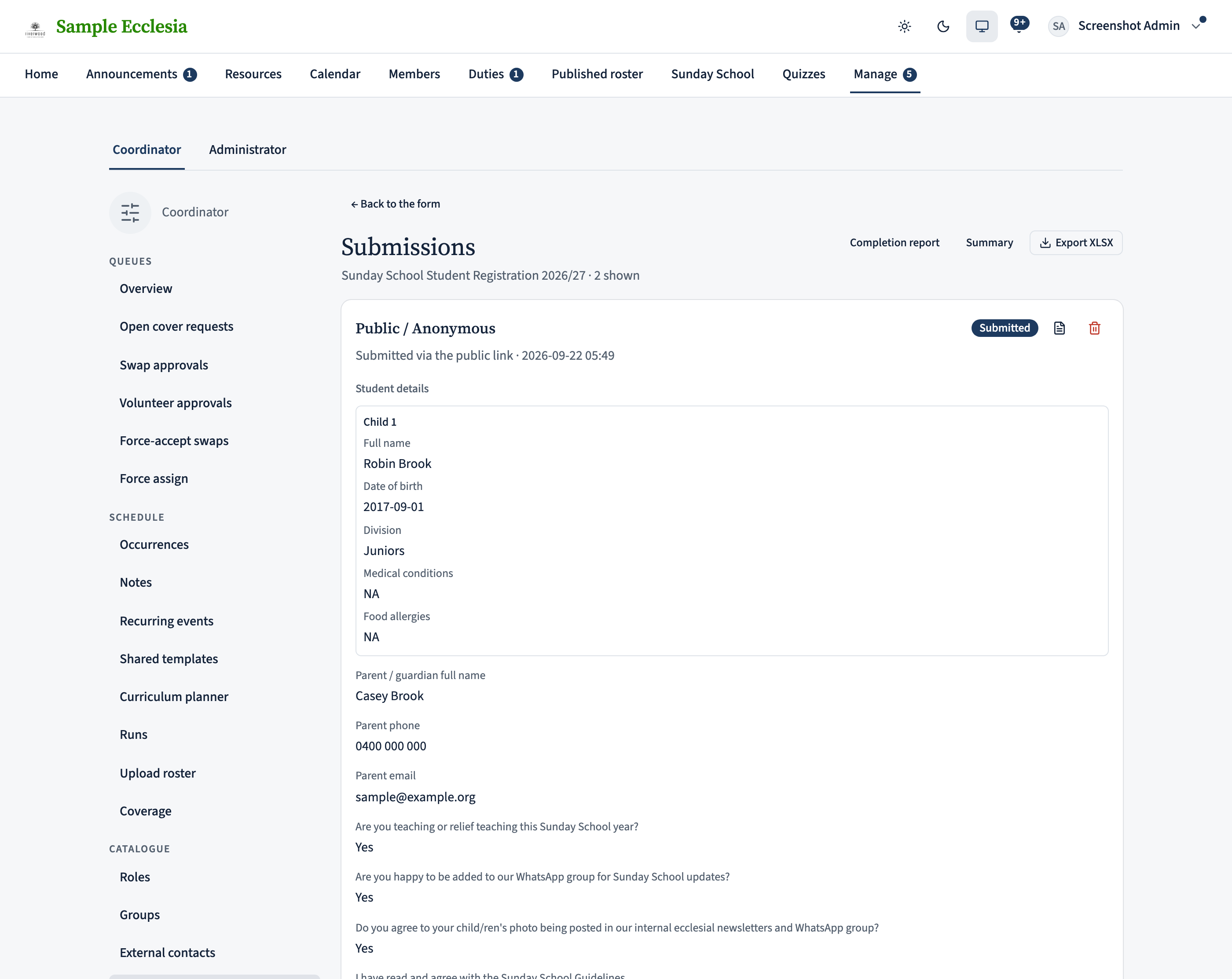
Task: Open the Home nav item
Action: click(x=41, y=74)
